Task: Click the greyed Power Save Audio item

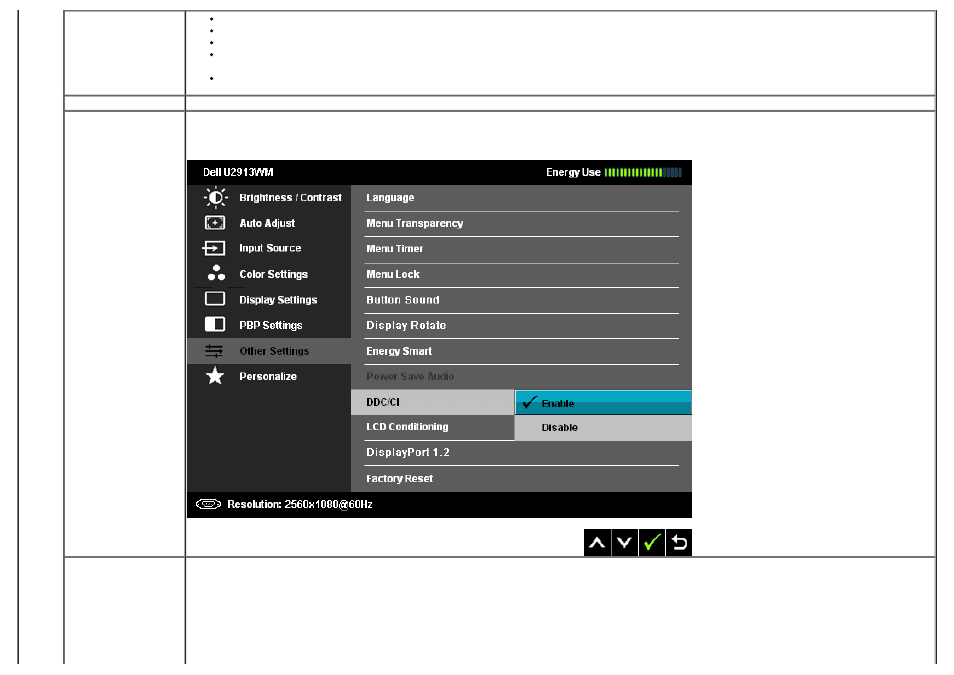Action: click(x=522, y=377)
